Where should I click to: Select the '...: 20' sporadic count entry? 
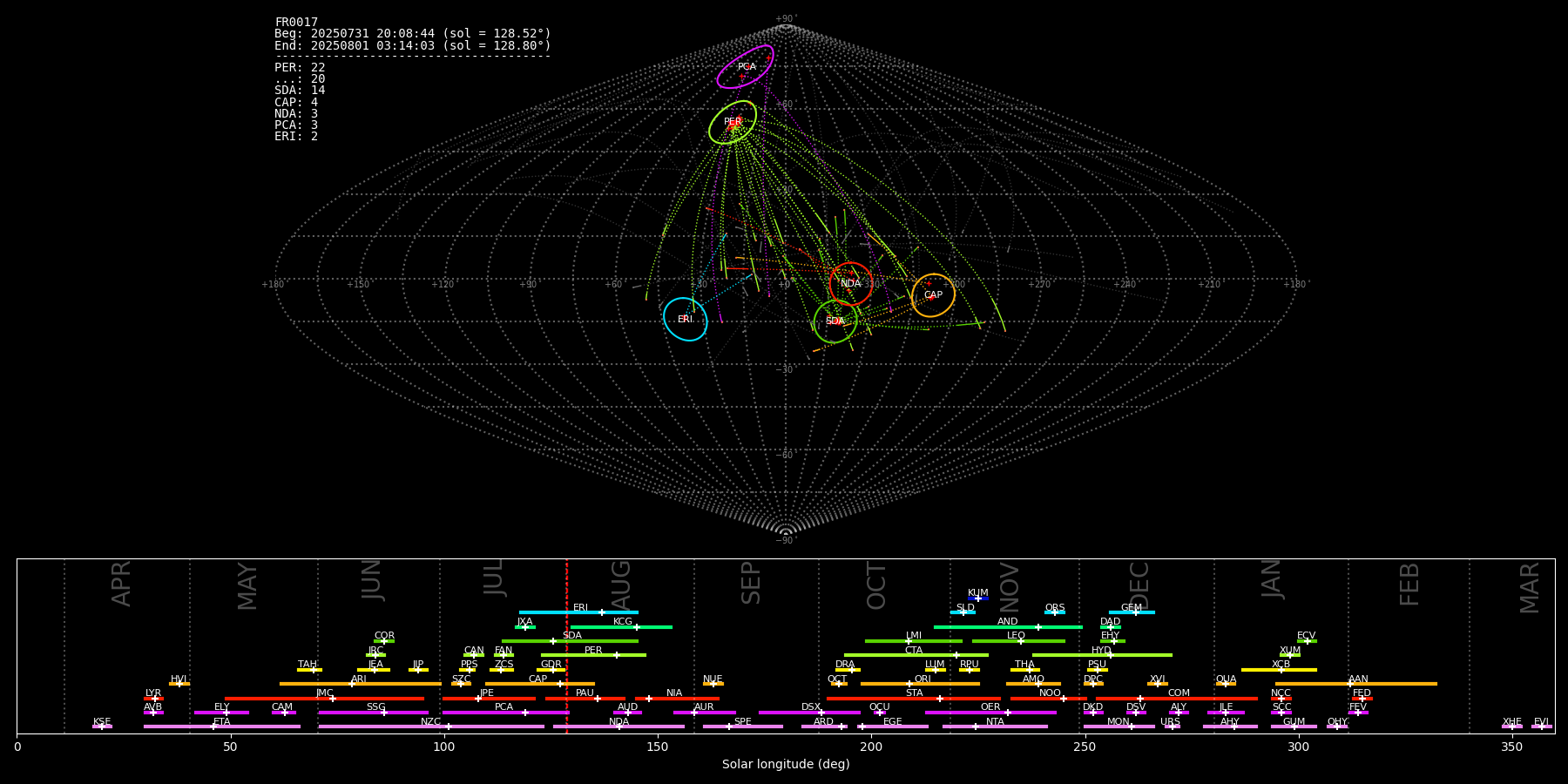300,79
